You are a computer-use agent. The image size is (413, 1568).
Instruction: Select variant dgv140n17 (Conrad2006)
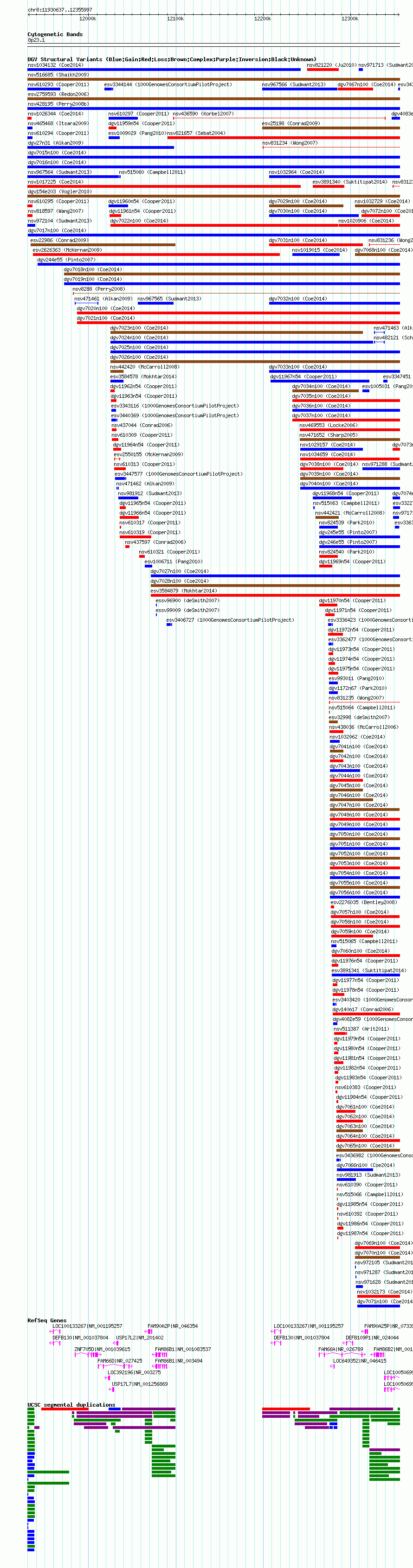[363, 1010]
